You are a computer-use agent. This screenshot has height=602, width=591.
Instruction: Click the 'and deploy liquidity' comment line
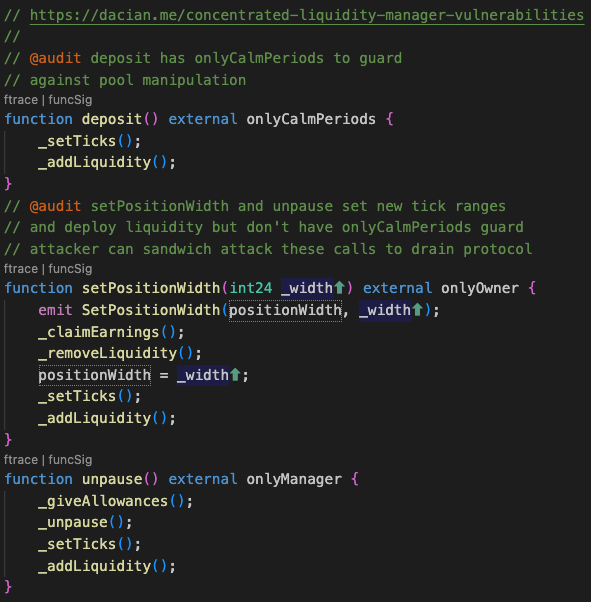(x=264, y=227)
